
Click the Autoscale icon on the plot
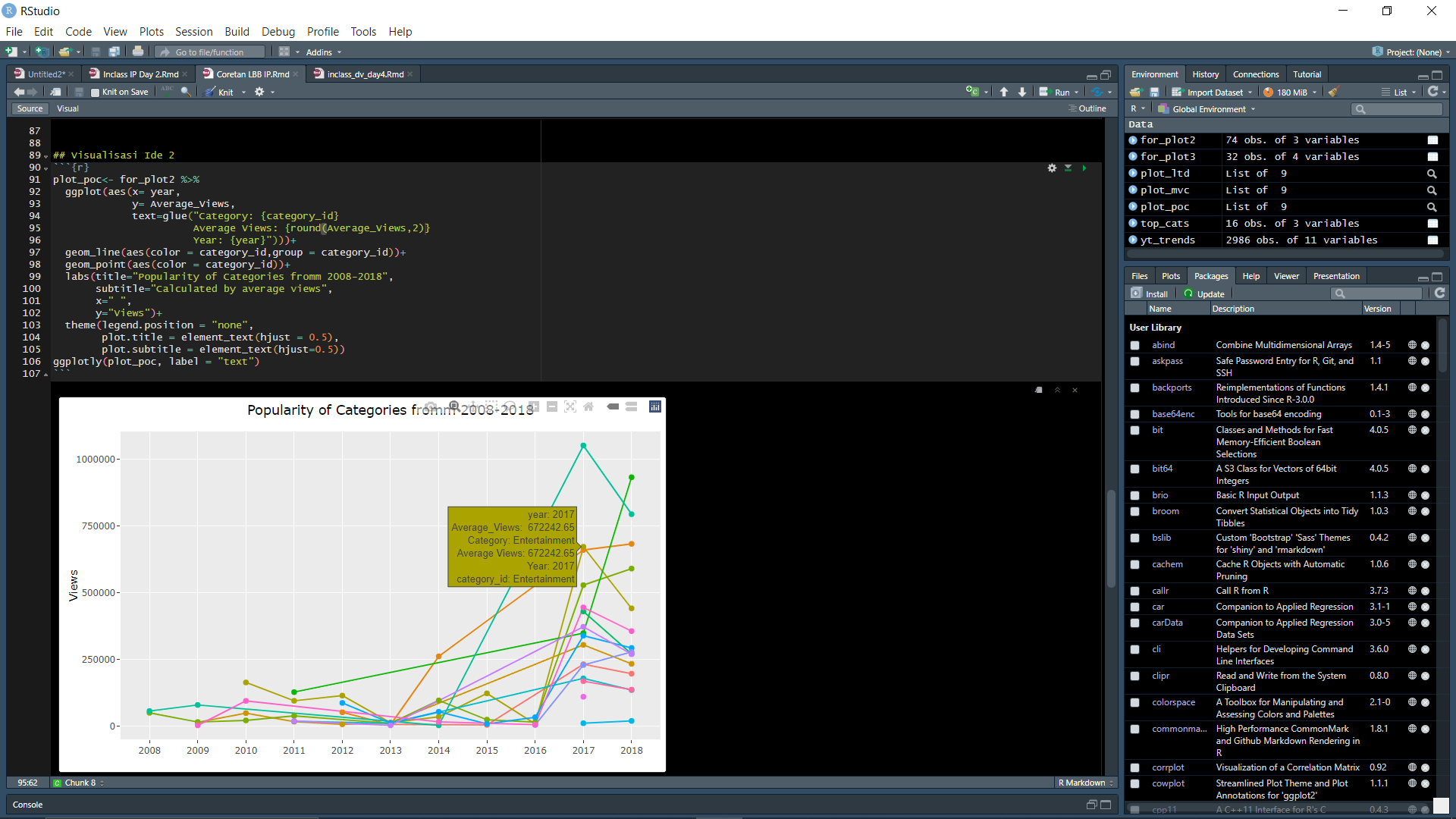pyautogui.click(x=571, y=406)
